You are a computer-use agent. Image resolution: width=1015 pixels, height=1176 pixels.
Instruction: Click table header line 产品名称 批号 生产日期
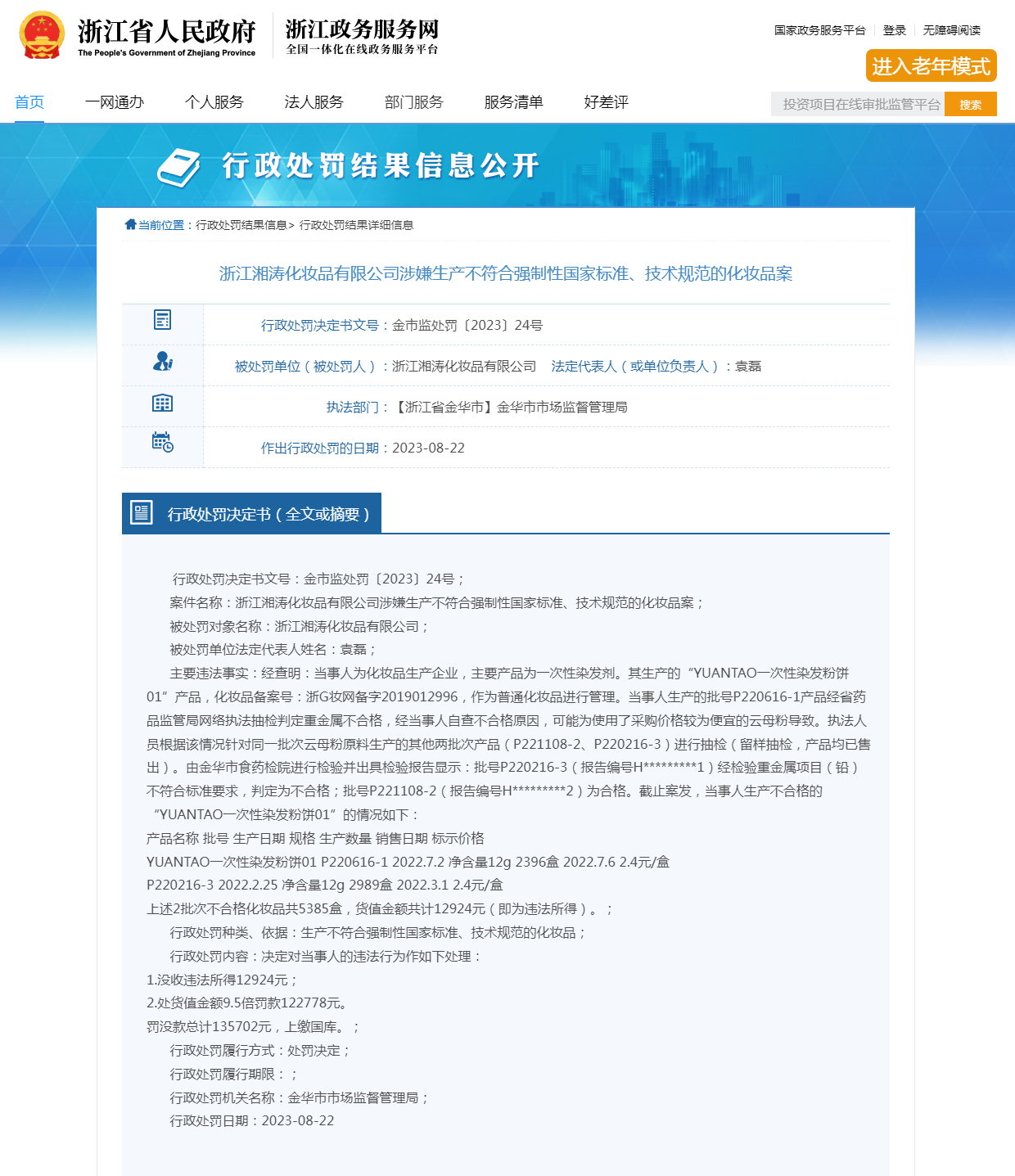315,838
